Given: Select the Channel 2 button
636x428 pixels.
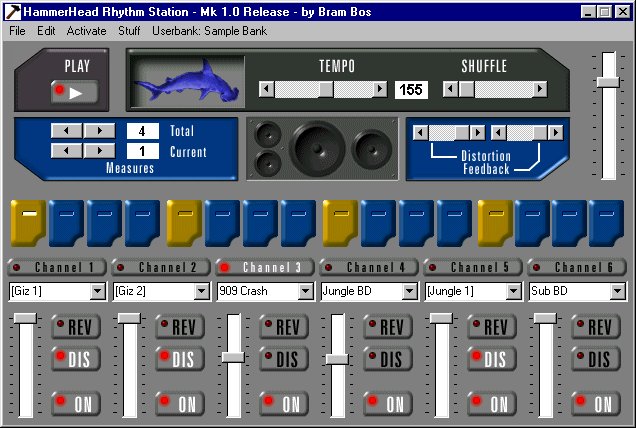Looking at the screenshot, I should (x=161, y=267).
